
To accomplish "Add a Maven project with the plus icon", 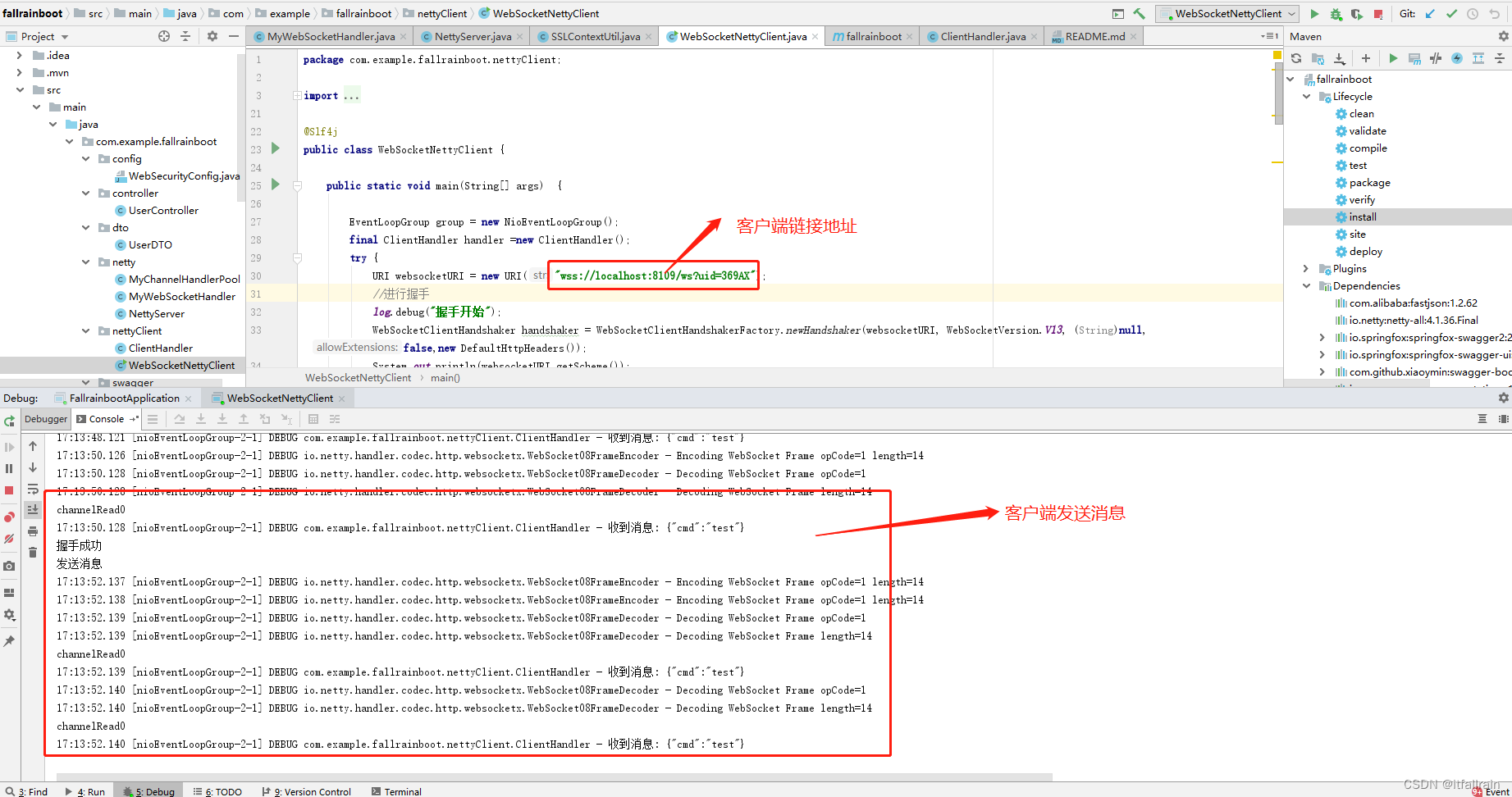I will pos(1366,58).
